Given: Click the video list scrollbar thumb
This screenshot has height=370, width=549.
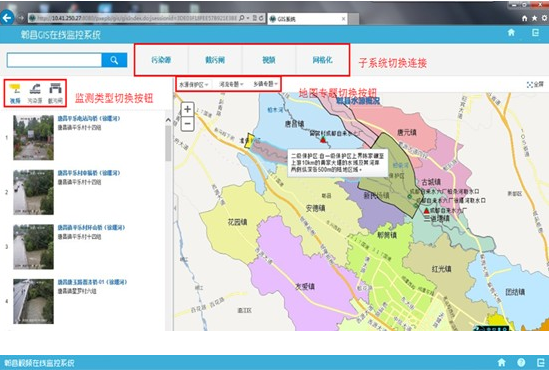Looking at the screenshot, I should pyautogui.click(x=168, y=143).
